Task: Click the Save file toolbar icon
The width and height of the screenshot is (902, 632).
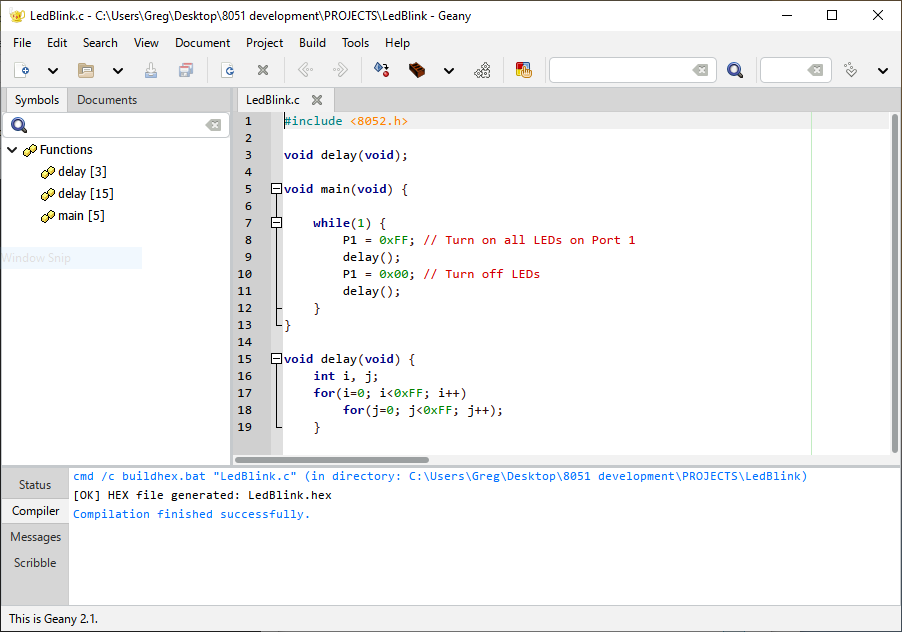Action: click(x=151, y=70)
